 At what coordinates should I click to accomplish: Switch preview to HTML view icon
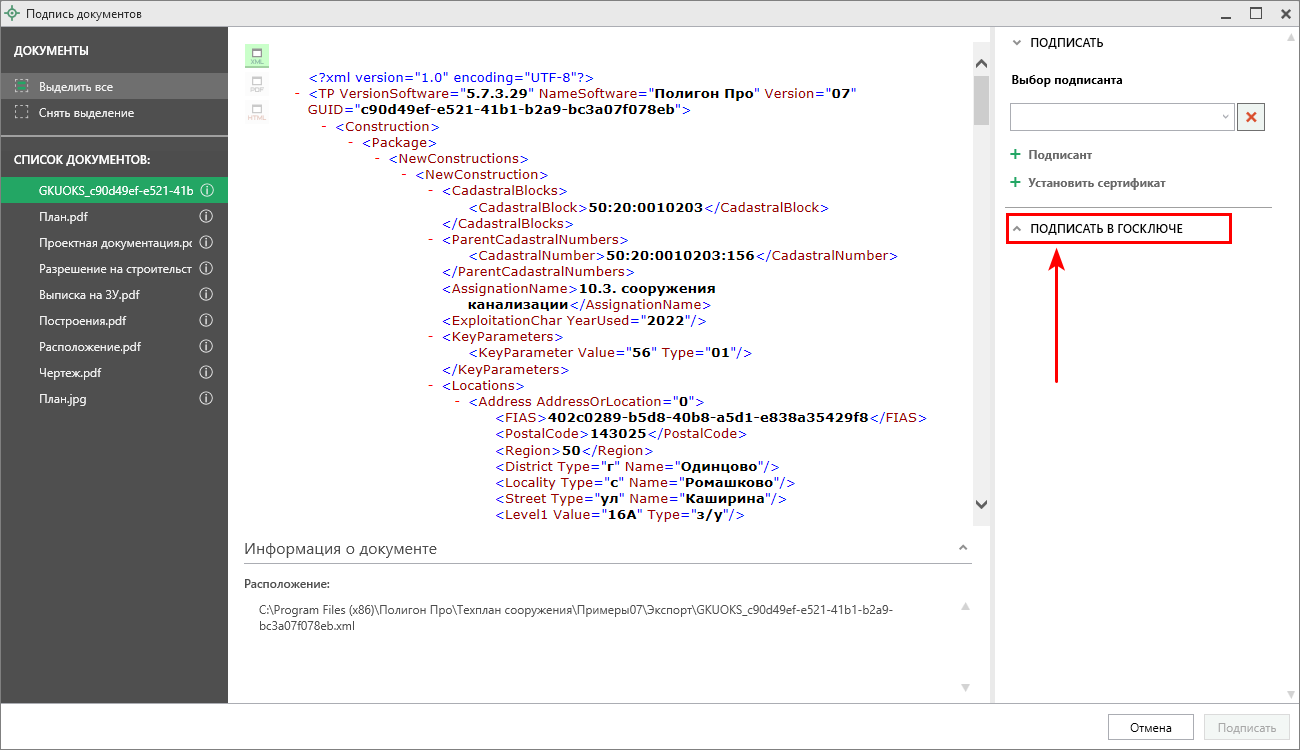click(x=257, y=112)
